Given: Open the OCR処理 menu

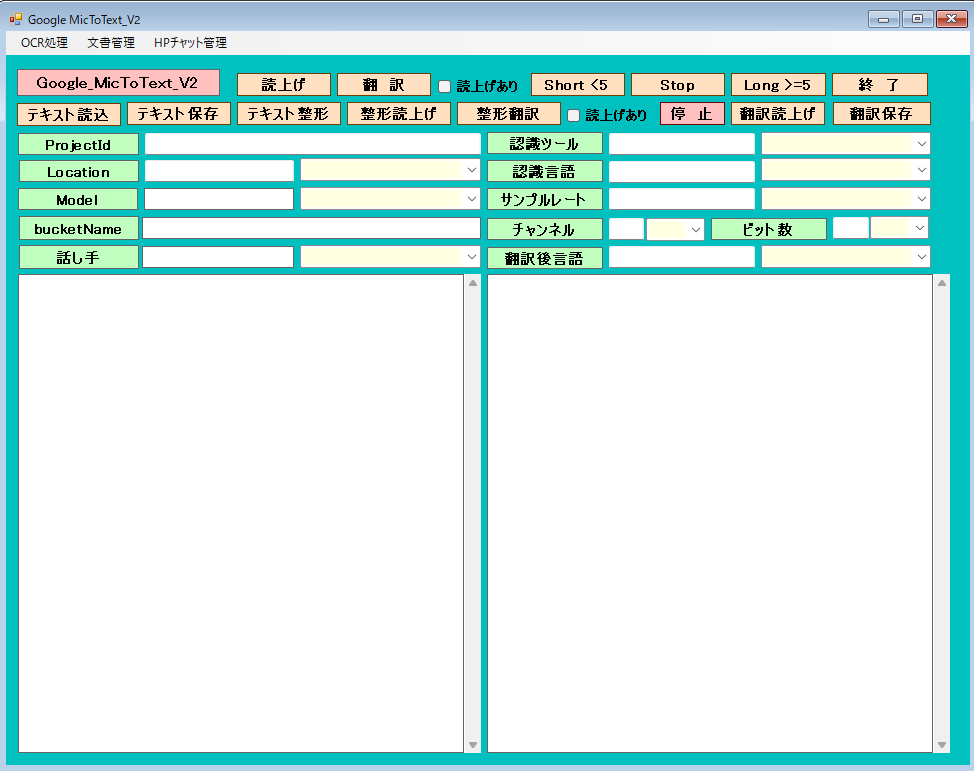Looking at the screenshot, I should click(x=44, y=43).
